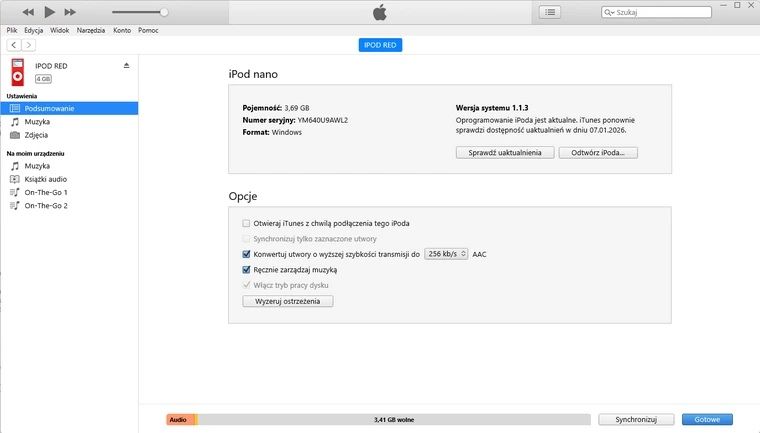Open Książki audio on the device
Image resolution: width=760 pixels, height=433 pixels.
click(69, 179)
